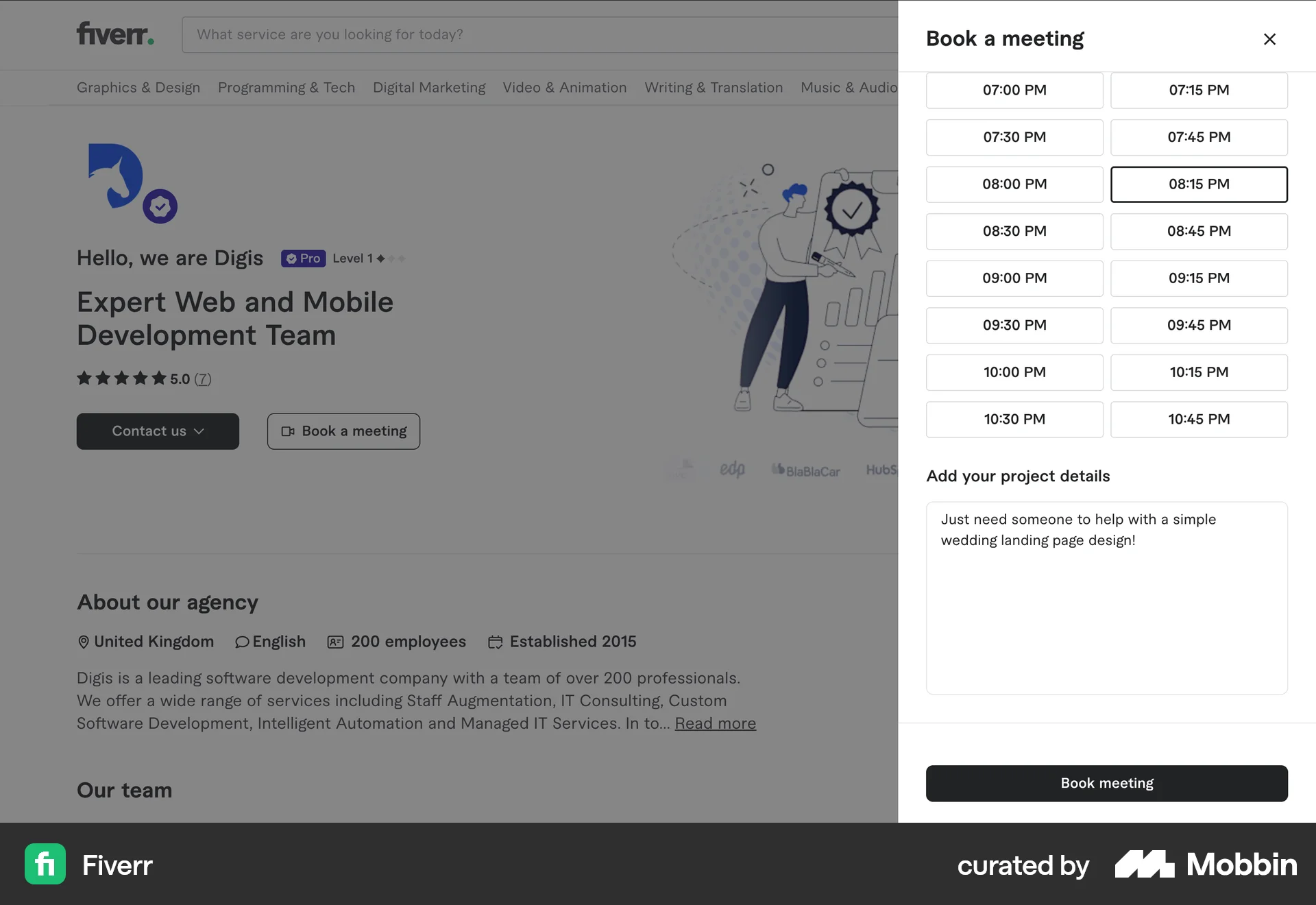1316x905 pixels.
Task: Click the speech bubble icon next to English
Action: pos(243,642)
